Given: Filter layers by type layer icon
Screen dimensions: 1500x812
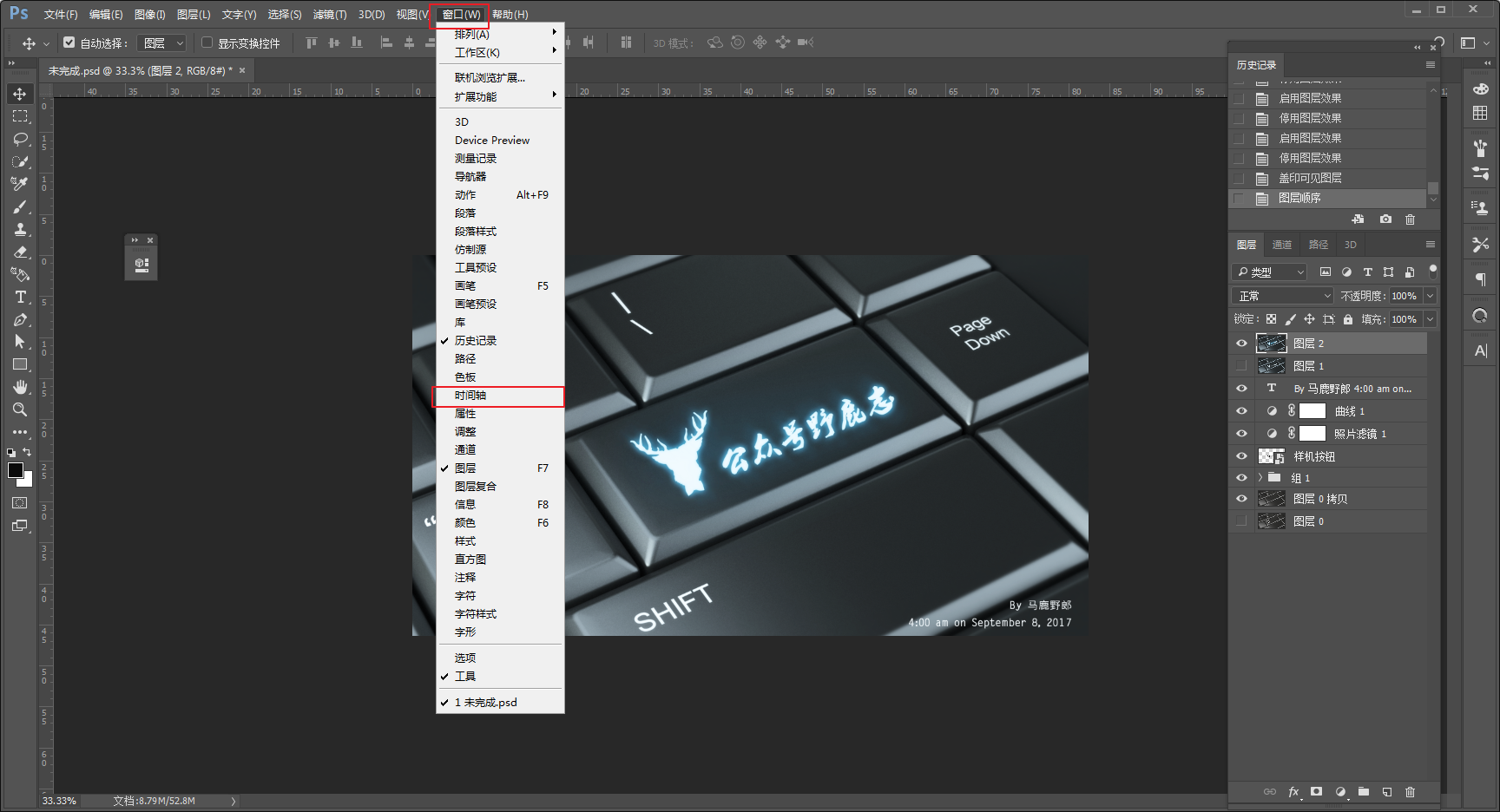Looking at the screenshot, I should tap(1367, 272).
